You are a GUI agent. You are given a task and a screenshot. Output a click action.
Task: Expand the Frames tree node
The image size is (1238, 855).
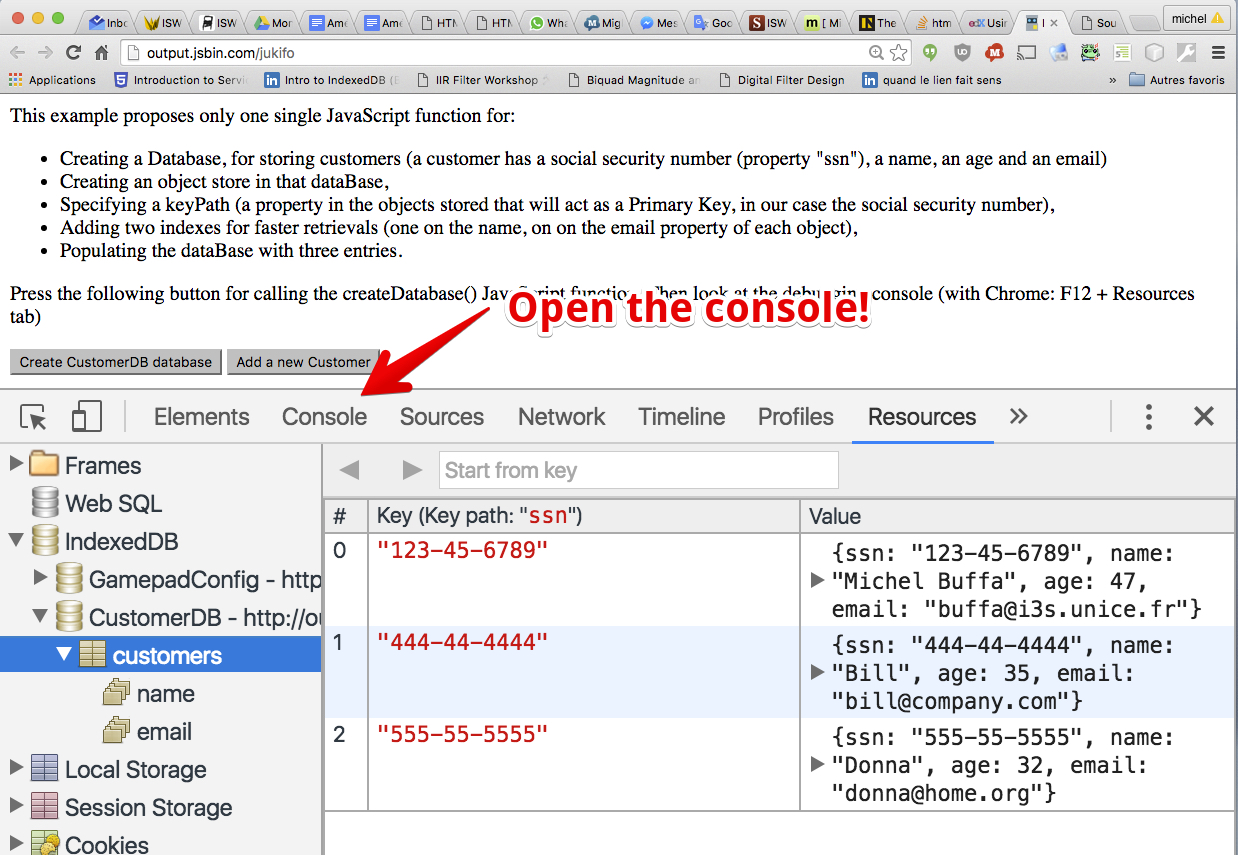16,465
